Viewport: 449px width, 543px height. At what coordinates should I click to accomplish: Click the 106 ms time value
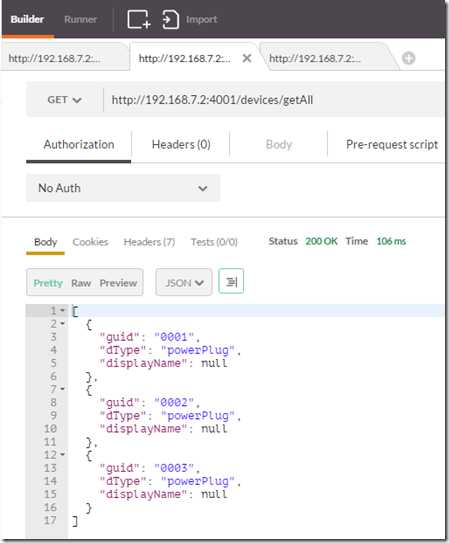click(391, 241)
